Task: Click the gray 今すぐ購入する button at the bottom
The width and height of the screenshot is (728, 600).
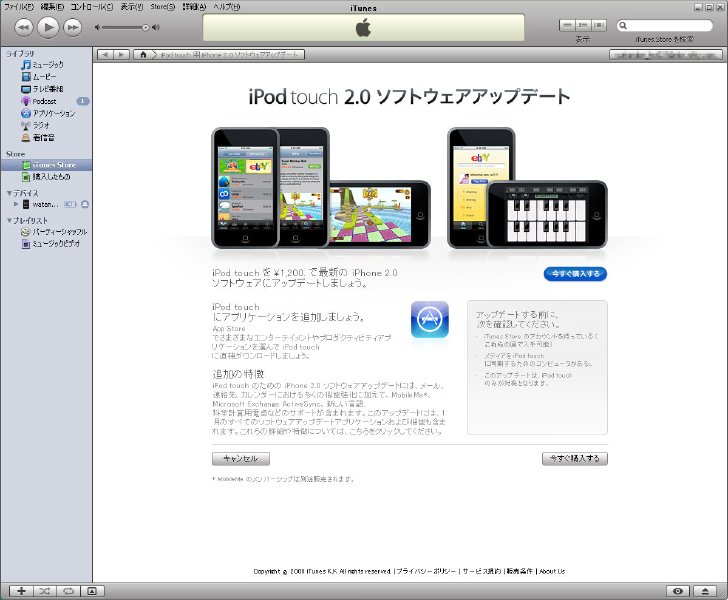Action: [575, 458]
